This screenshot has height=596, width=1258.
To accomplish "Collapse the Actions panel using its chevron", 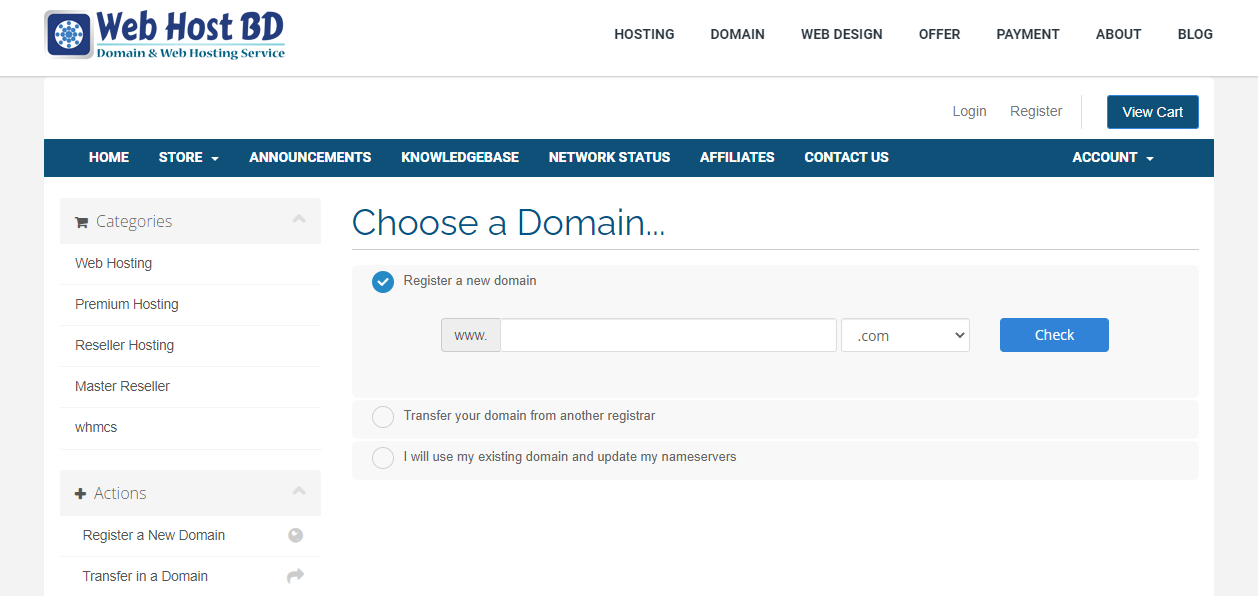I will point(299,489).
